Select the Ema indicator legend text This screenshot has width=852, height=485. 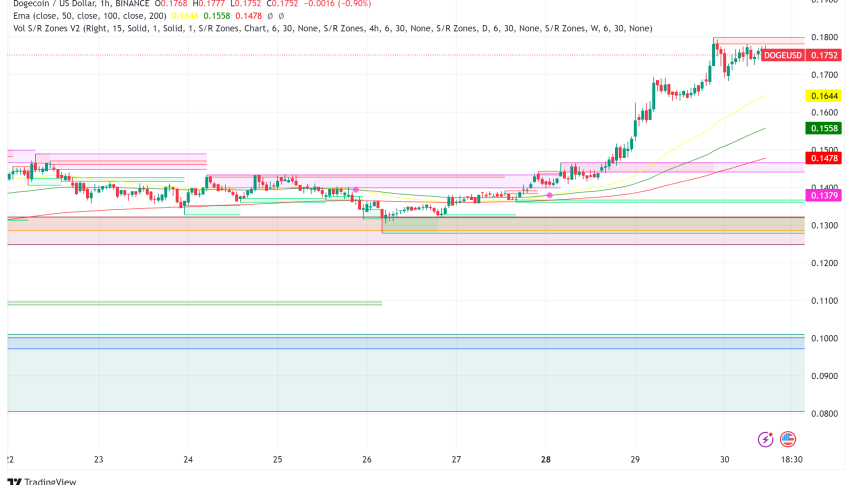pos(90,16)
